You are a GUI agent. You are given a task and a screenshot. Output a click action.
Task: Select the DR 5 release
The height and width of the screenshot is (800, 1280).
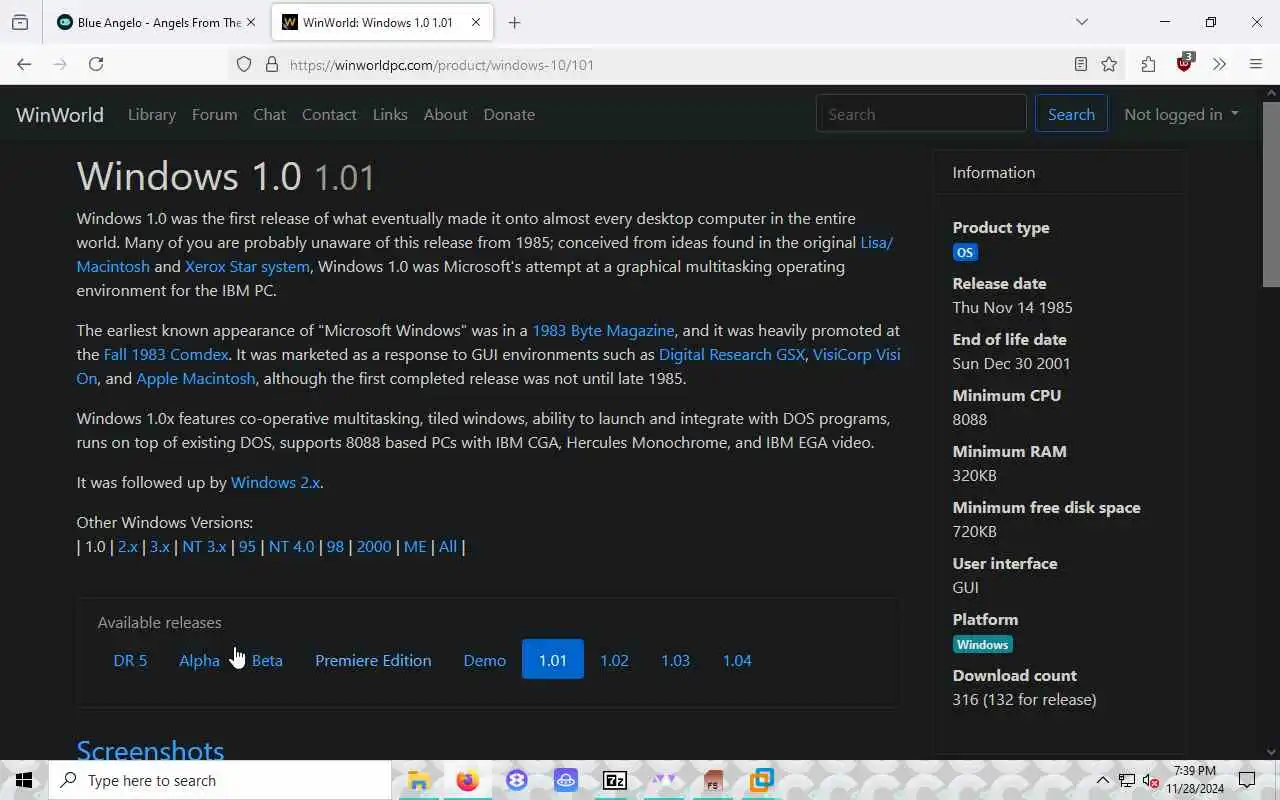click(130, 660)
